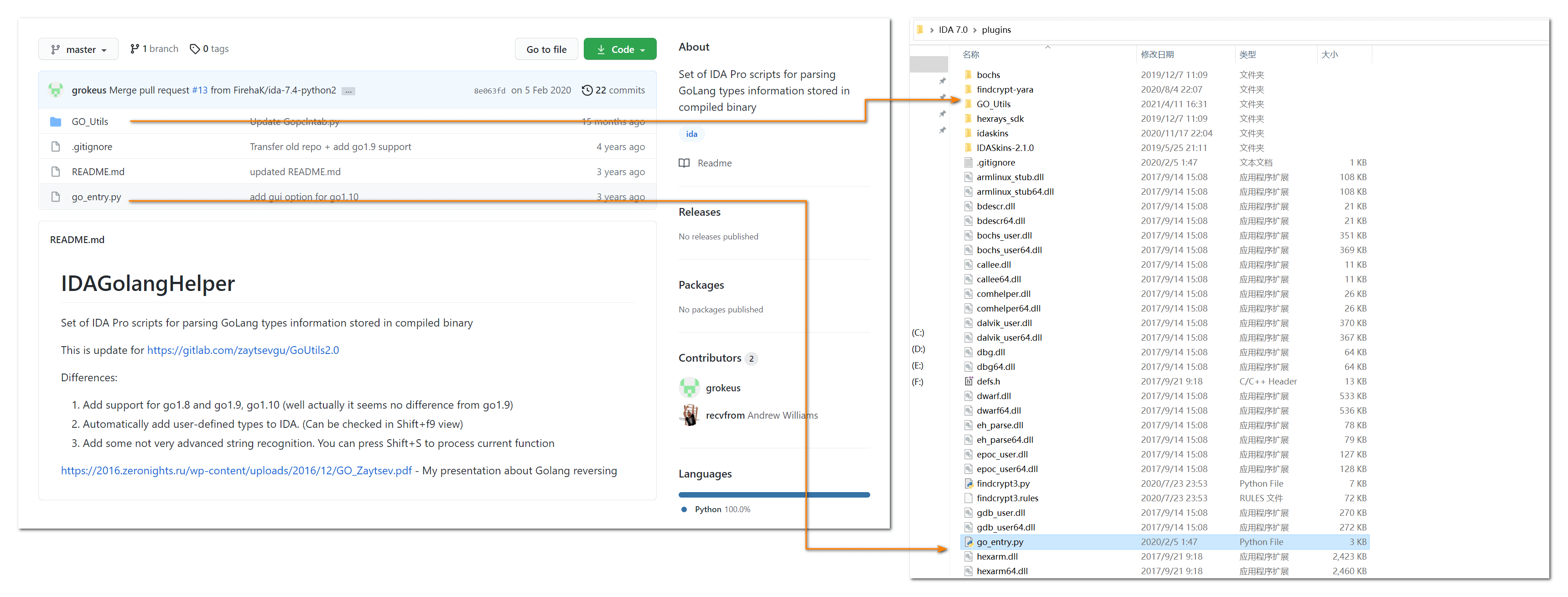
Task: Open the .gitignore file on GitHub
Action: pyautogui.click(x=92, y=147)
